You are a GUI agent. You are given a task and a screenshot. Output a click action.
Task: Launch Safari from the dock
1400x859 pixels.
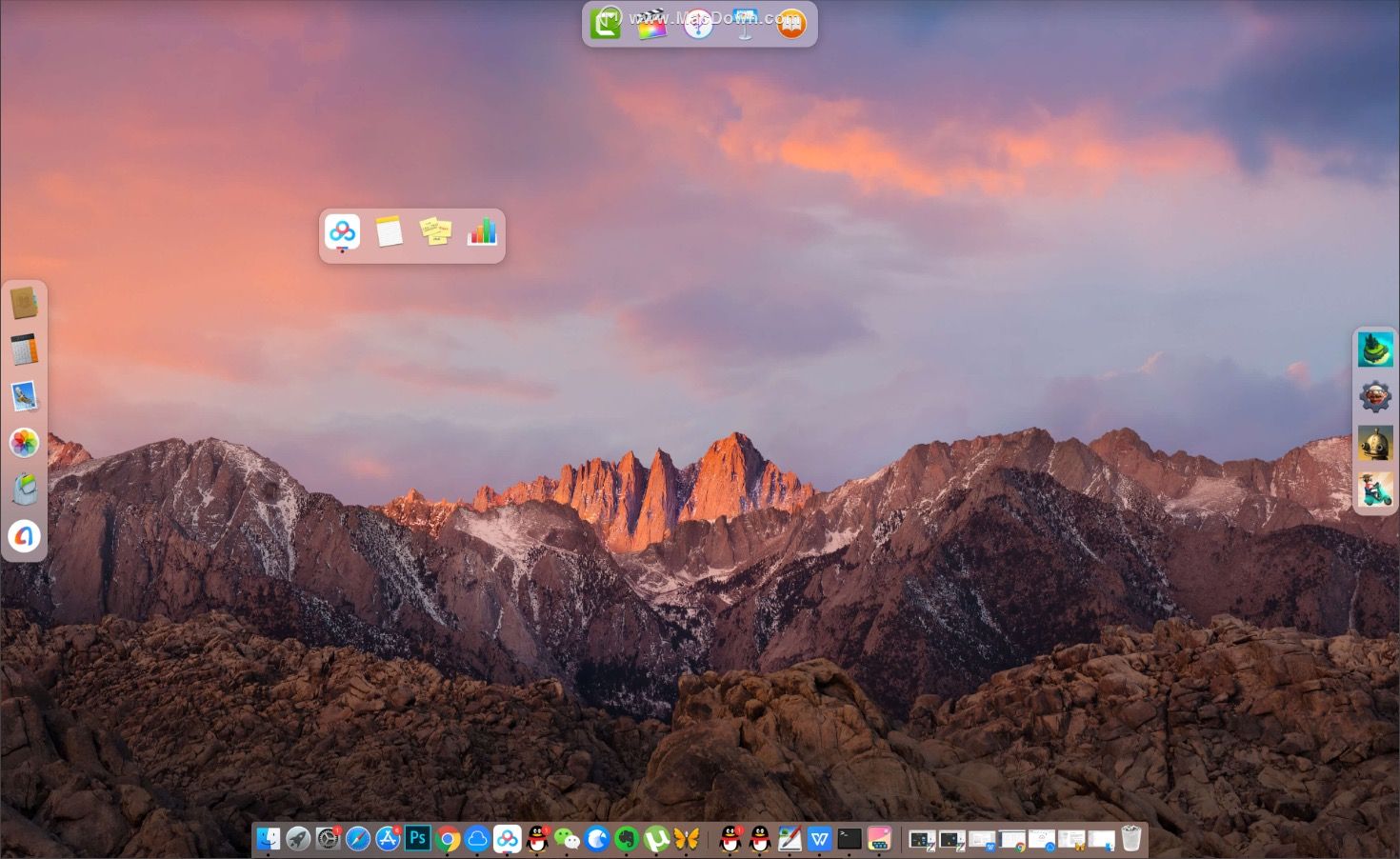click(357, 838)
